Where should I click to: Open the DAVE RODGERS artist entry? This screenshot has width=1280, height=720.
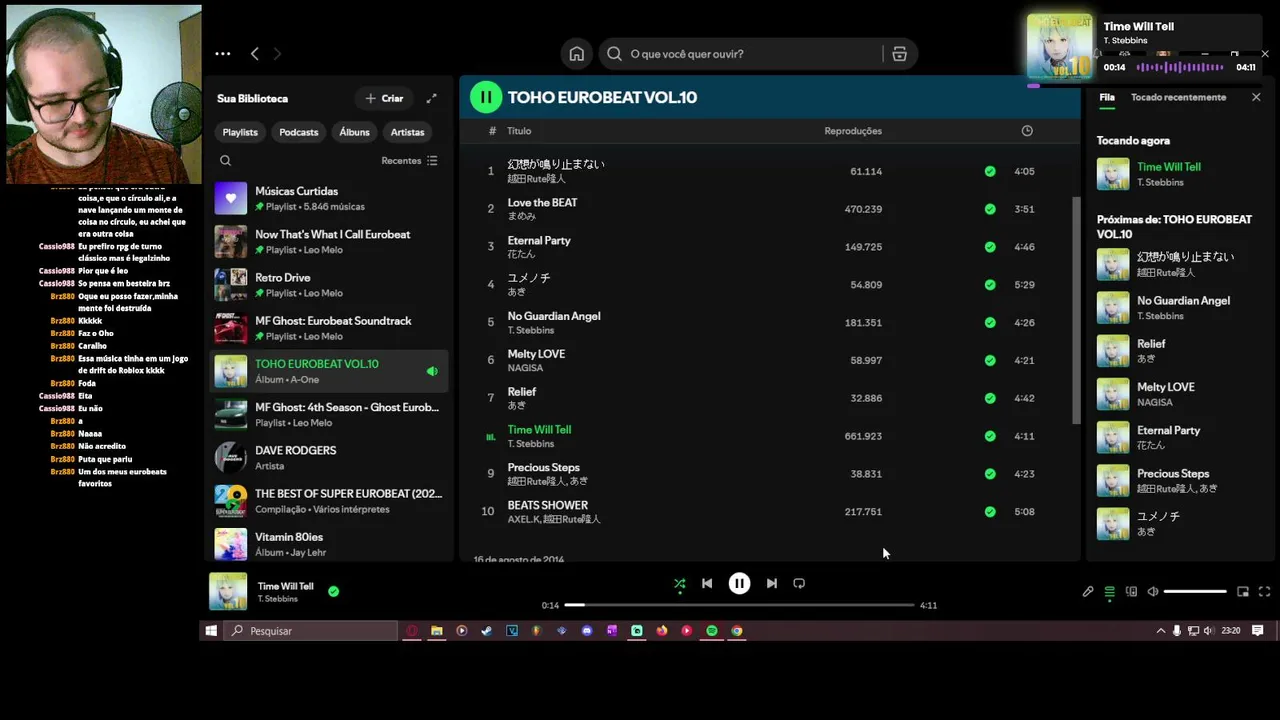(330, 458)
